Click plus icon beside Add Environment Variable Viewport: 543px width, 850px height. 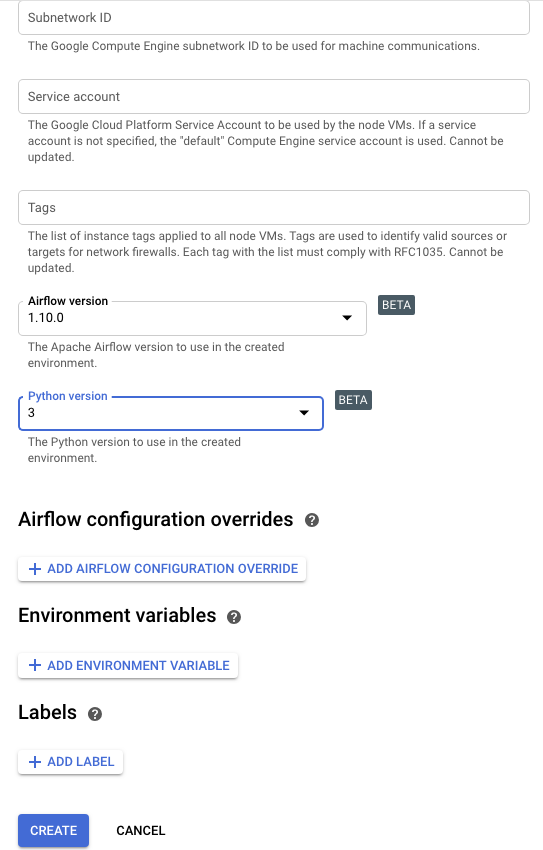[35, 665]
